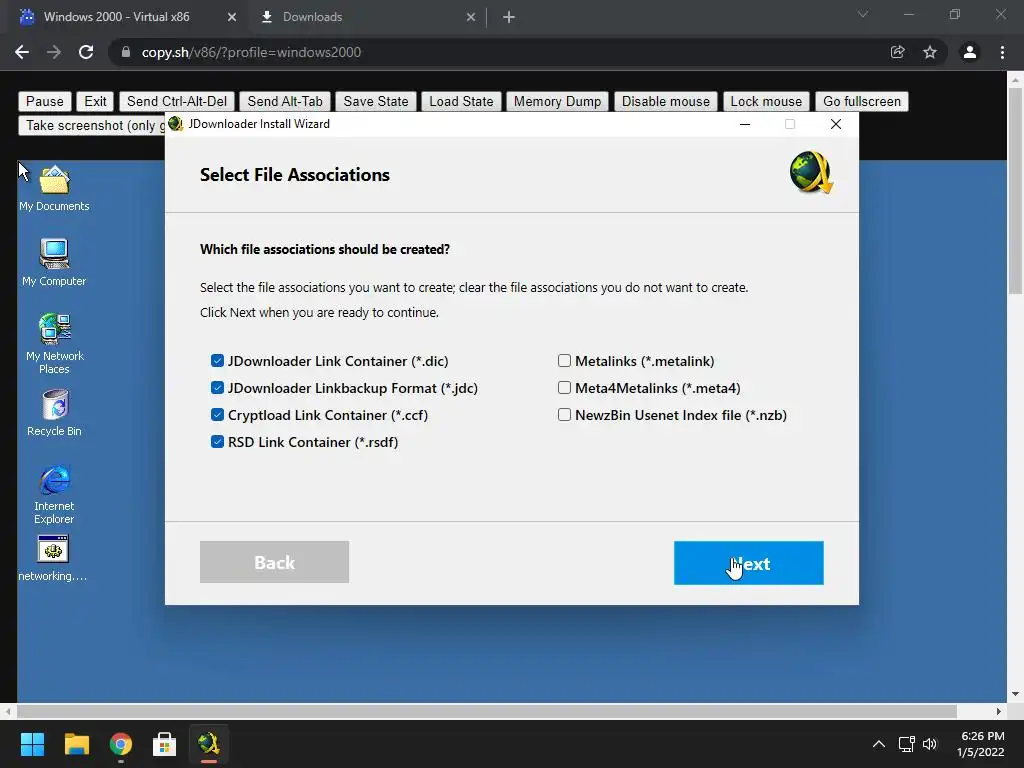Click the Take screenshot button

point(91,125)
